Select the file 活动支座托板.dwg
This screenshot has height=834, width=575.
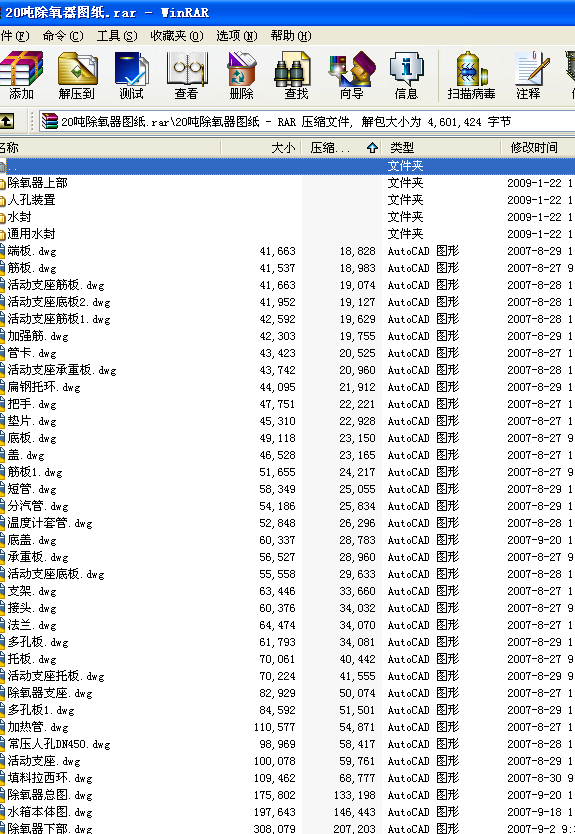click(x=55, y=676)
